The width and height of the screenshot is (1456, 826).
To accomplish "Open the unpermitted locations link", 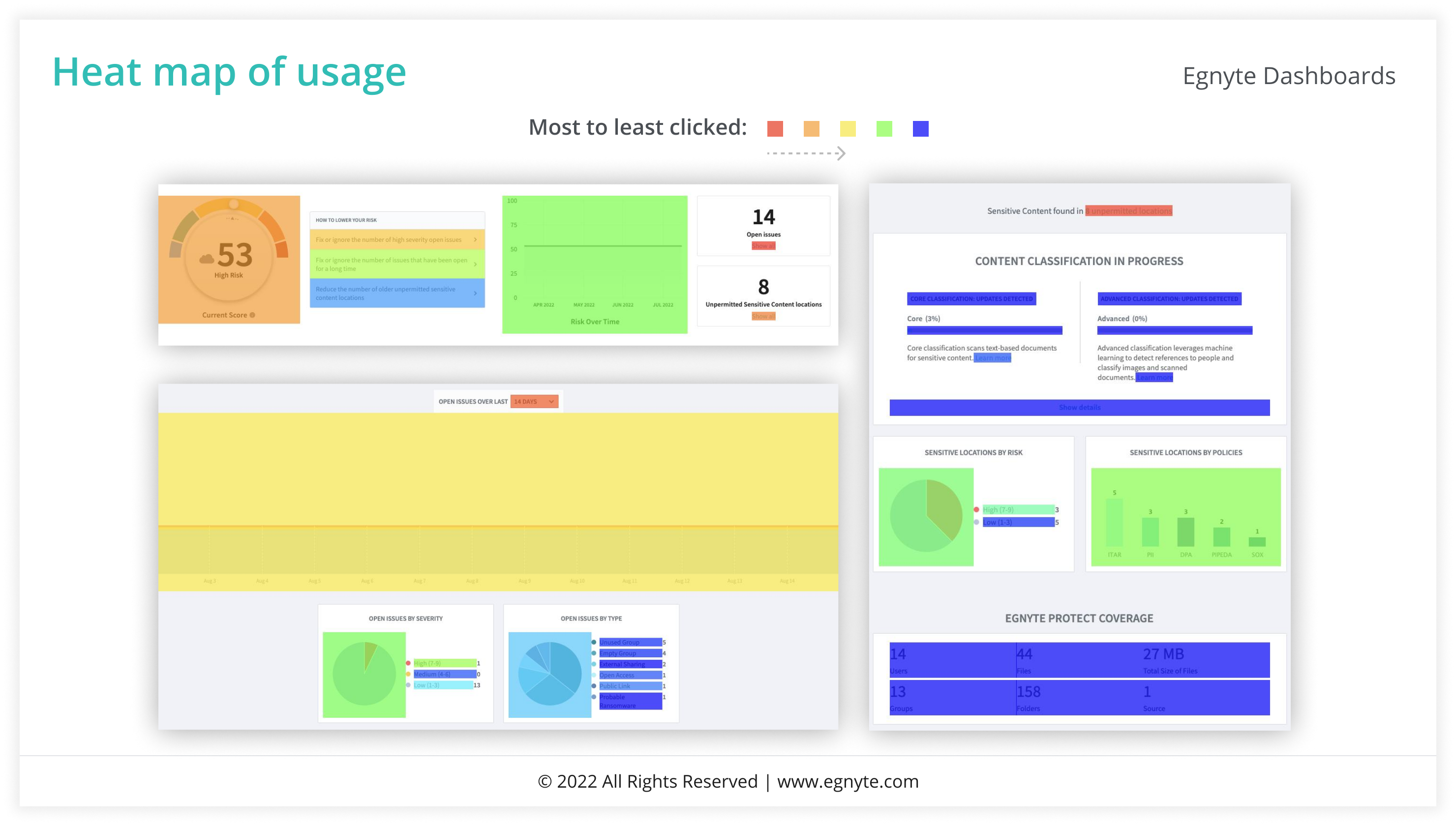I will coord(1128,211).
